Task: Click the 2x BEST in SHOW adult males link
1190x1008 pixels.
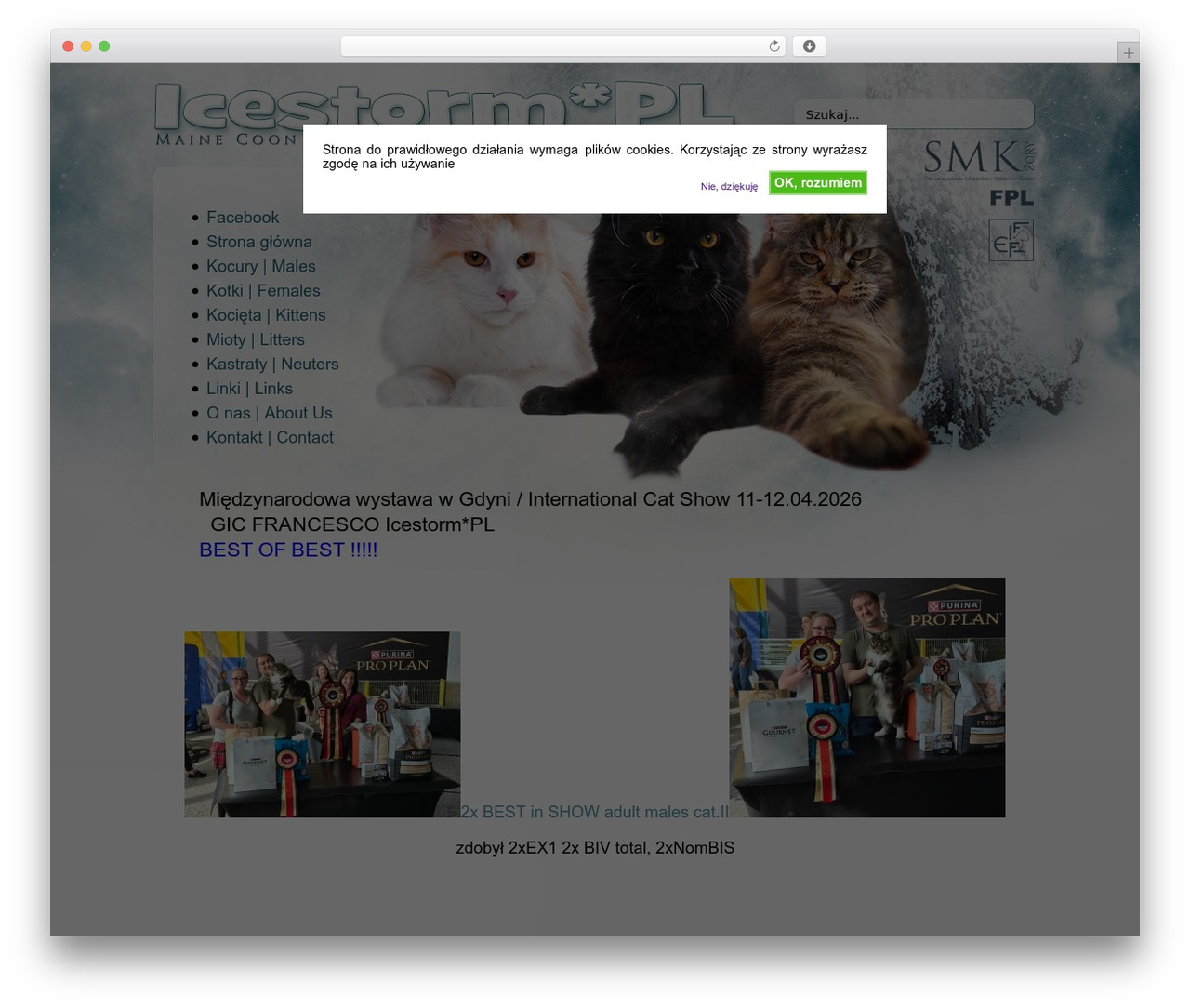Action: pyautogui.click(x=595, y=812)
